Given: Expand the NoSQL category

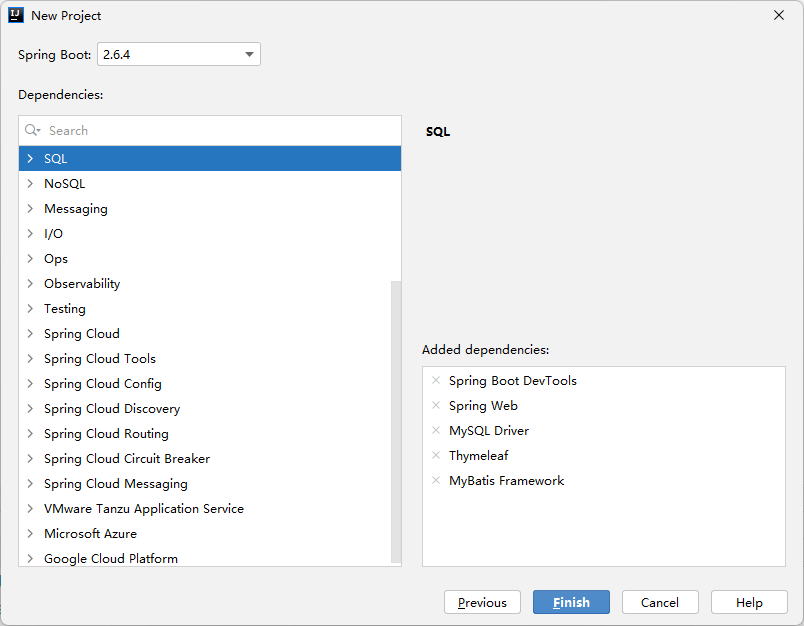Looking at the screenshot, I should pos(30,184).
